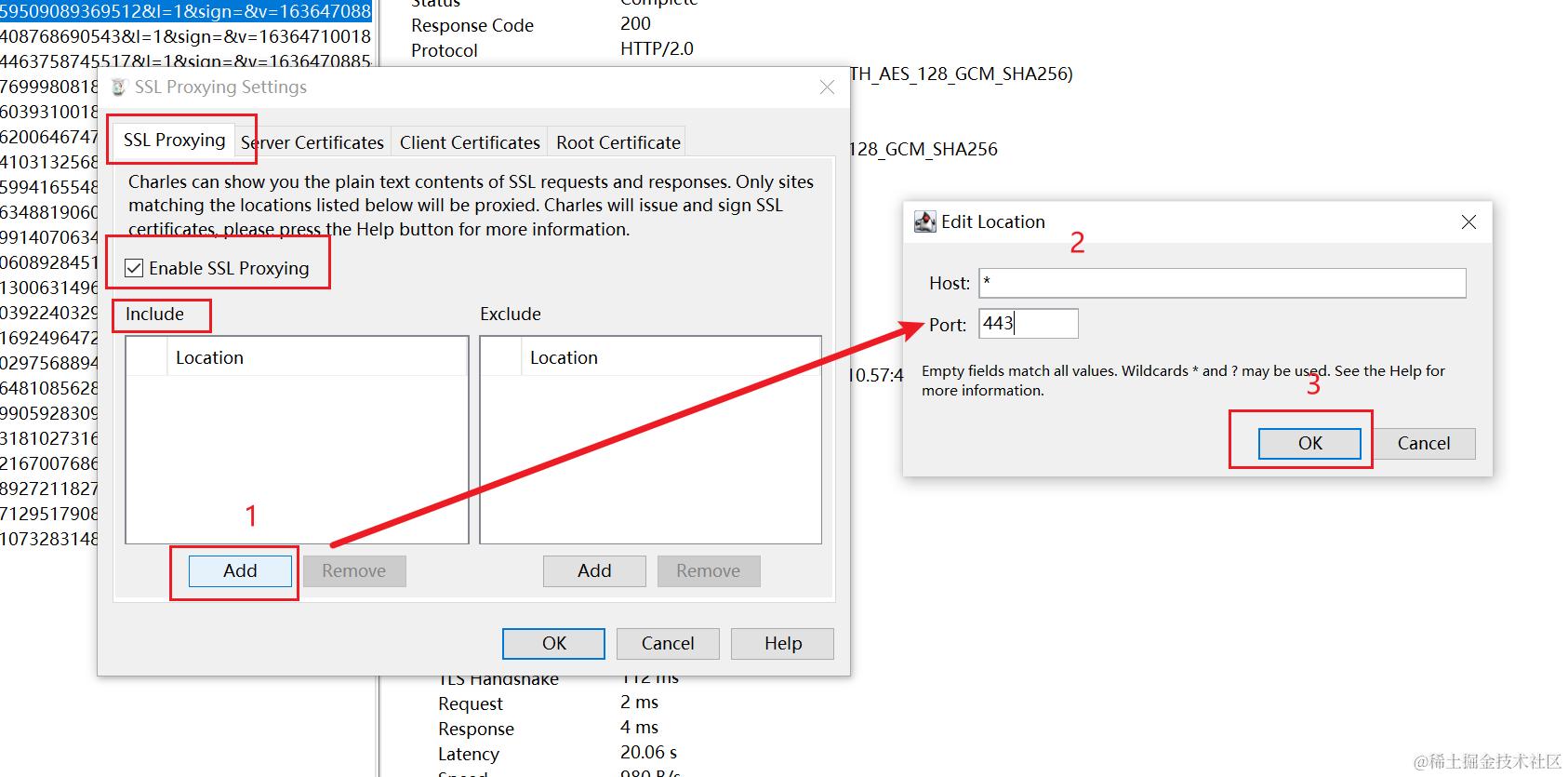Click the Edit Location dialog title icon
The image size is (1568, 777).
[925, 221]
